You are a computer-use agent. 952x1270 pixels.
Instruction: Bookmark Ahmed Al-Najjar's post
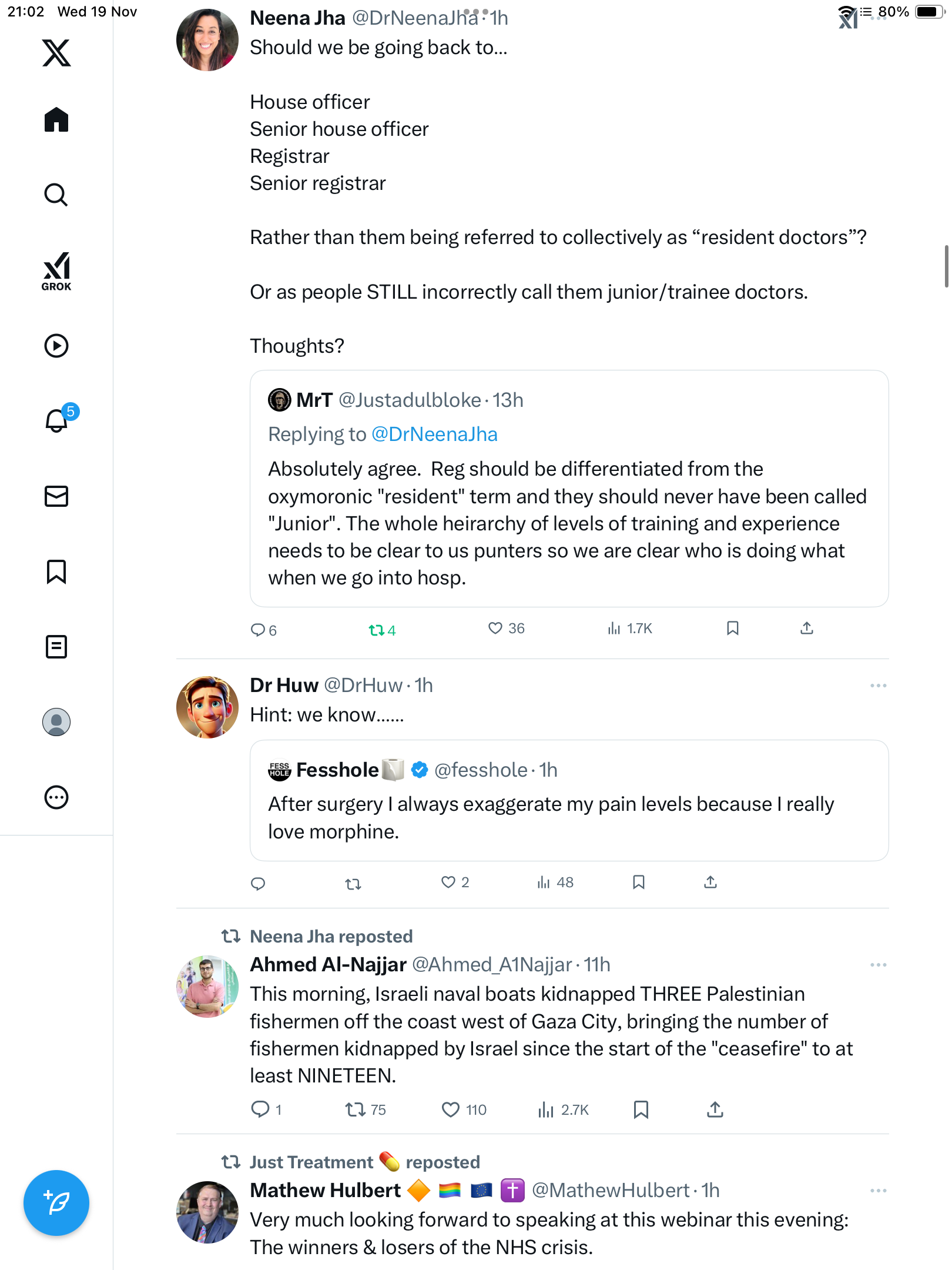(x=641, y=1109)
